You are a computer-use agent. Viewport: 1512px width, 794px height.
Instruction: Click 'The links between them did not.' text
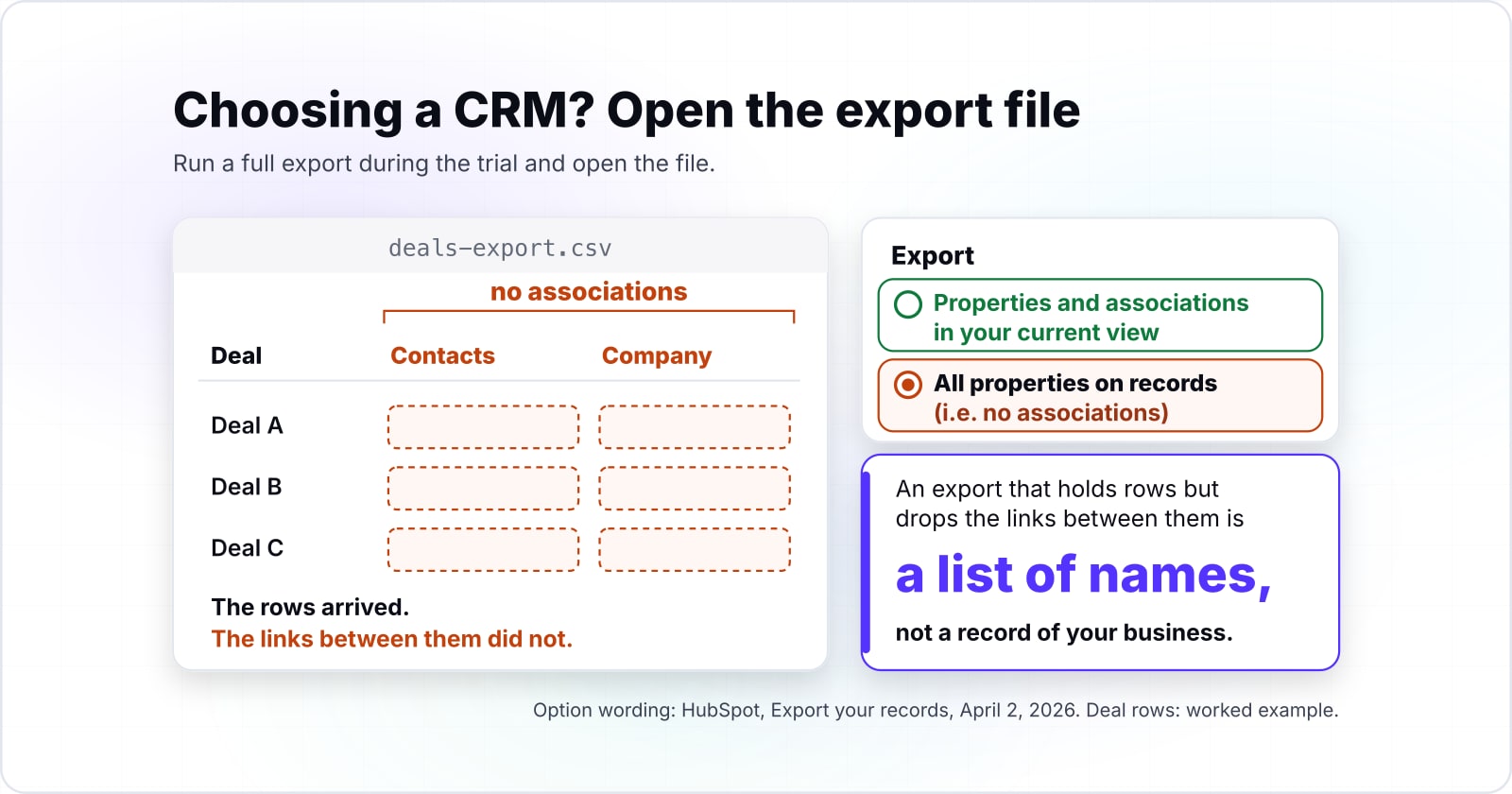392,639
